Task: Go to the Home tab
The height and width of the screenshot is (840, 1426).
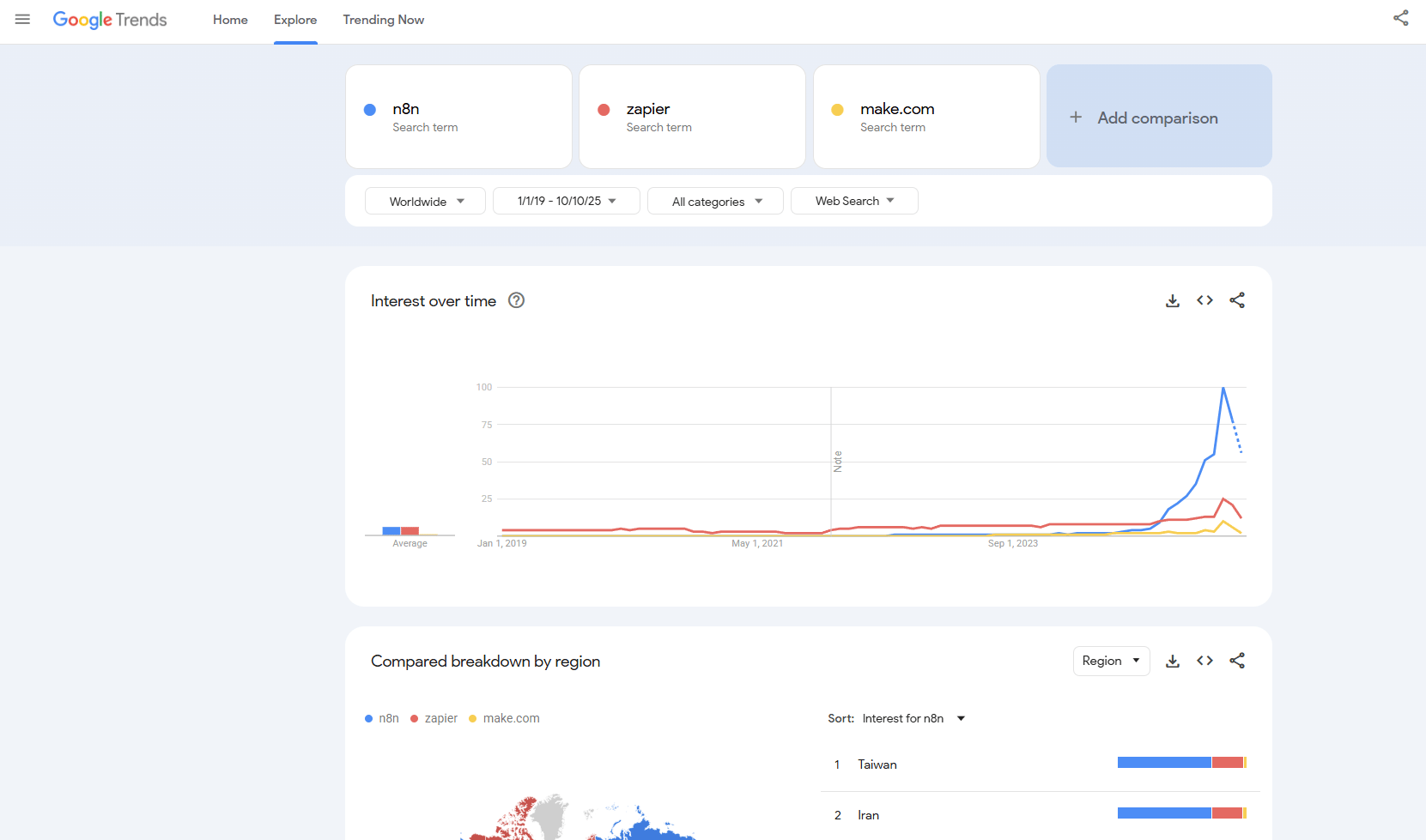Action: [x=230, y=20]
